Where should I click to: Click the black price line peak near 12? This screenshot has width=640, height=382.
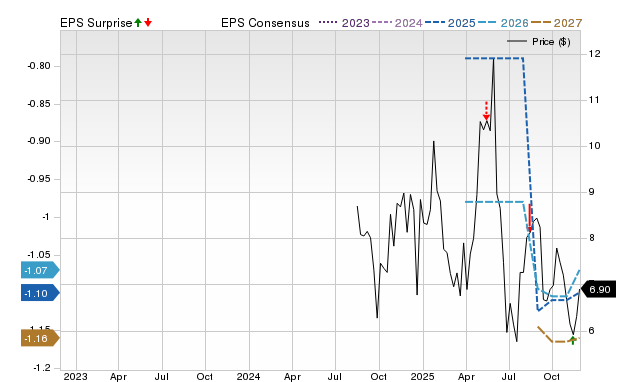pyautogui.click(x=493, y=60)
